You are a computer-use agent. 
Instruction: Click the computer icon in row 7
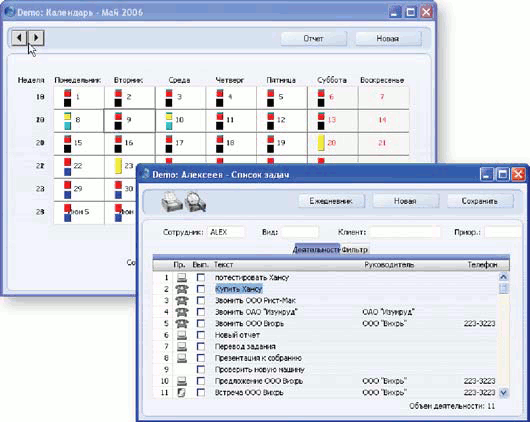(x=182, y=347)
